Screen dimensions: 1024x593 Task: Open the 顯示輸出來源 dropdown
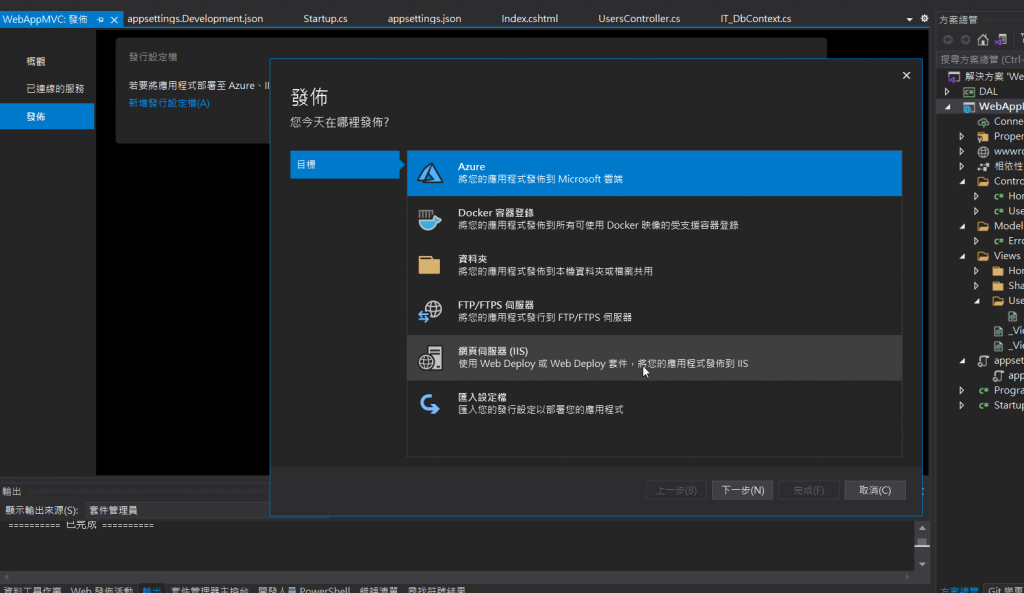pyautogui.click(x=178, y=510)
